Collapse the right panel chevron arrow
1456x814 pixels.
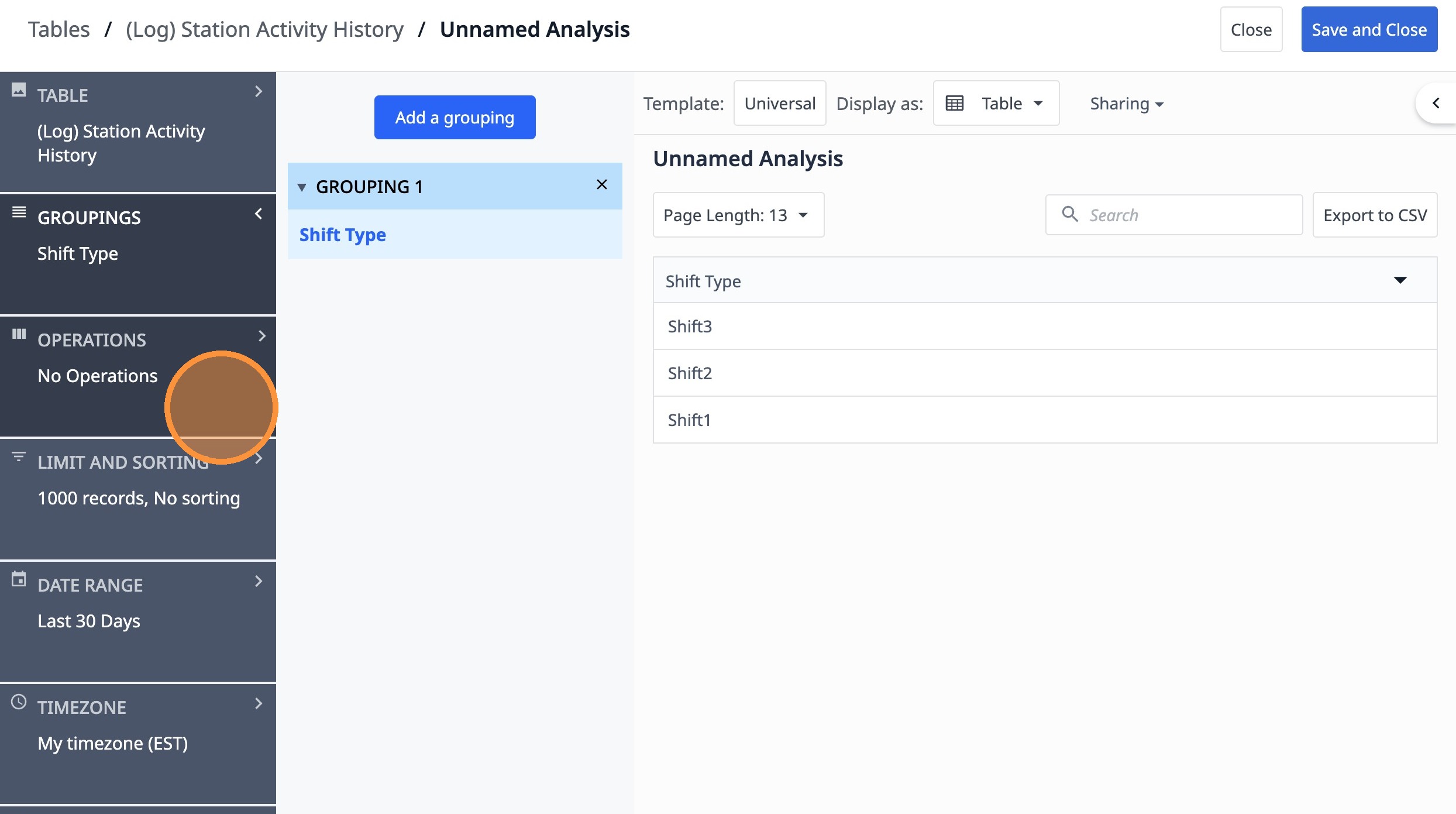tap(1436, 104)
